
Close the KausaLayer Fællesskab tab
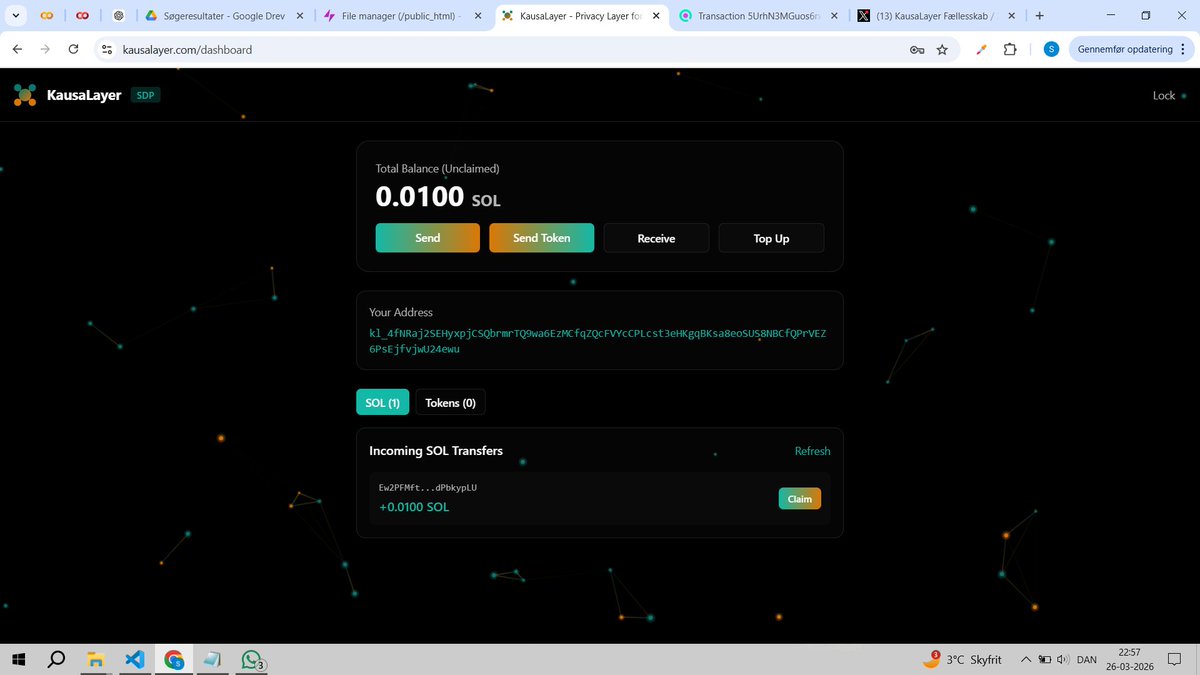point(1011,16)
